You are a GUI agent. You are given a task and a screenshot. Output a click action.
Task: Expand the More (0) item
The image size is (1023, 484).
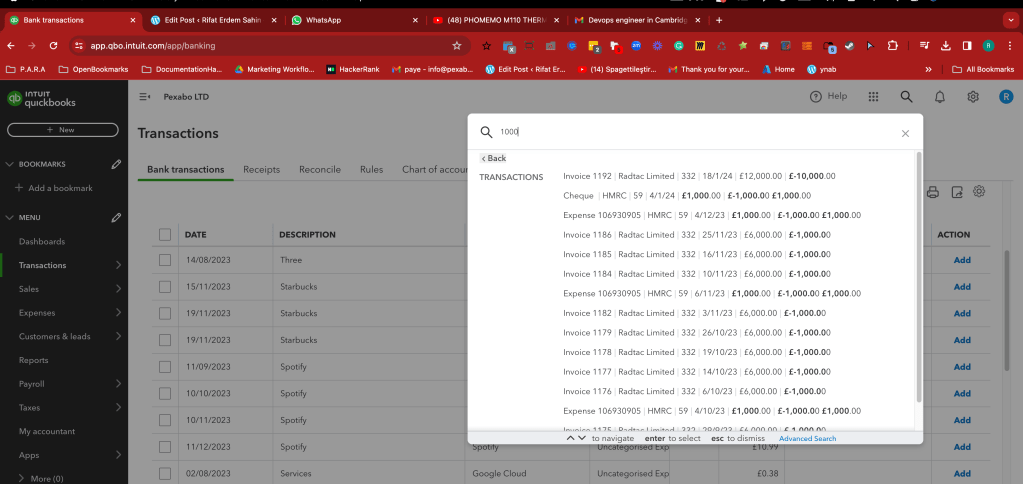click(x=40, y=479)
